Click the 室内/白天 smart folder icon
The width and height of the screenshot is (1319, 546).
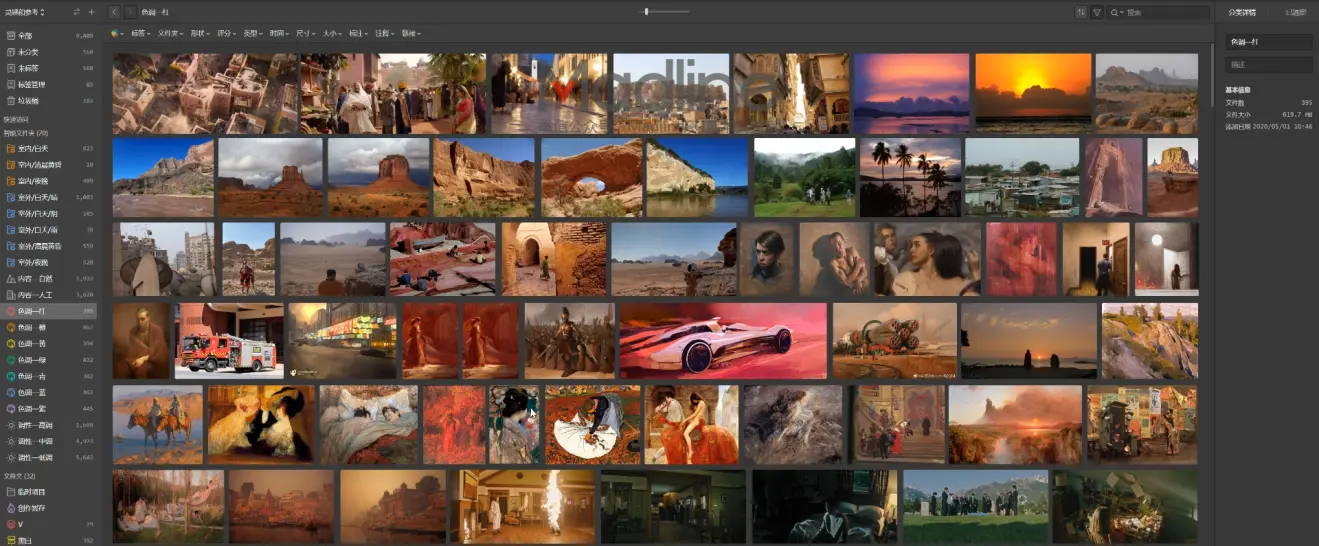pos(10,148)
